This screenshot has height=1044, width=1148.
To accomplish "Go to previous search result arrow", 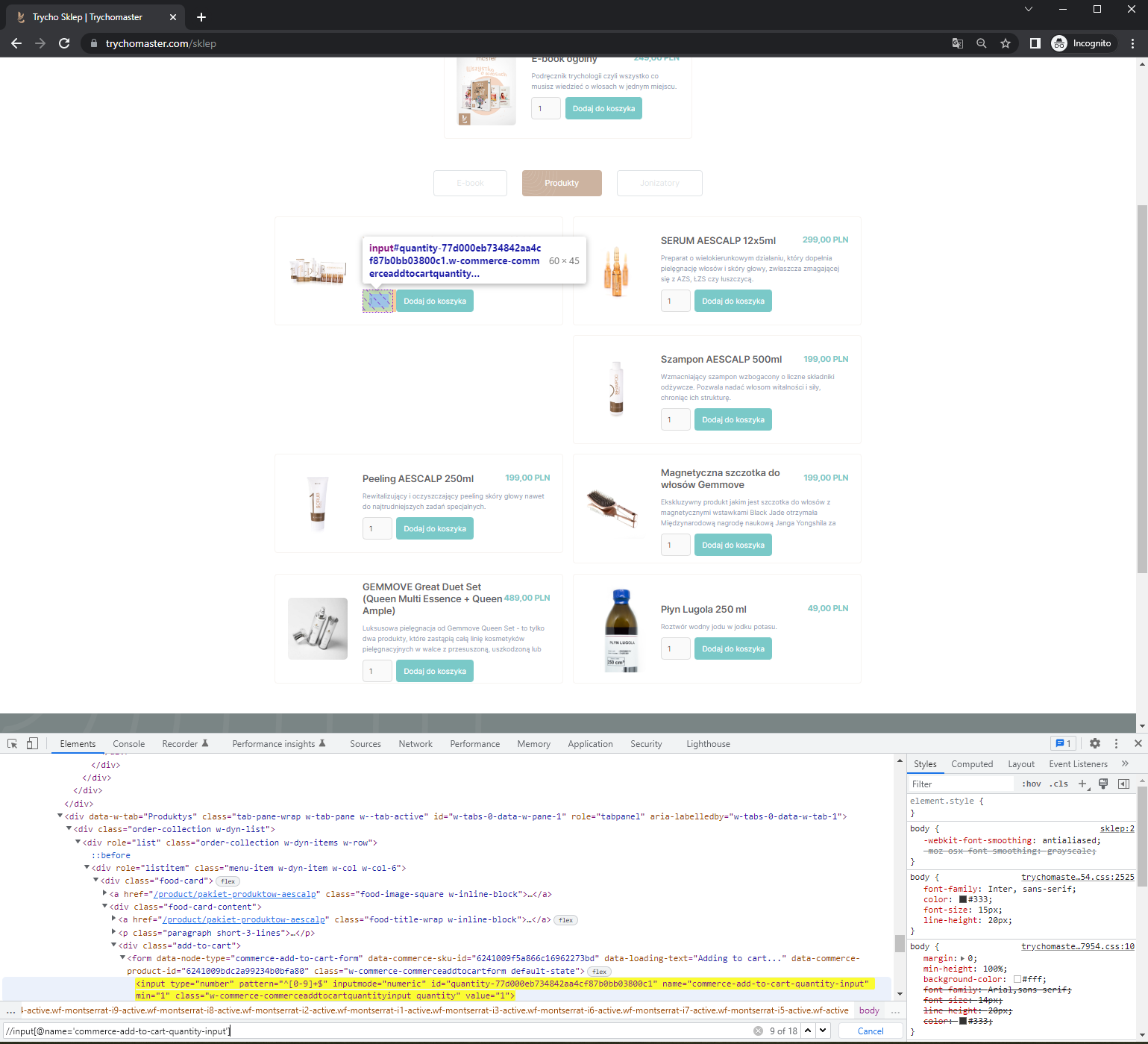I will [x=808, y=1031].
